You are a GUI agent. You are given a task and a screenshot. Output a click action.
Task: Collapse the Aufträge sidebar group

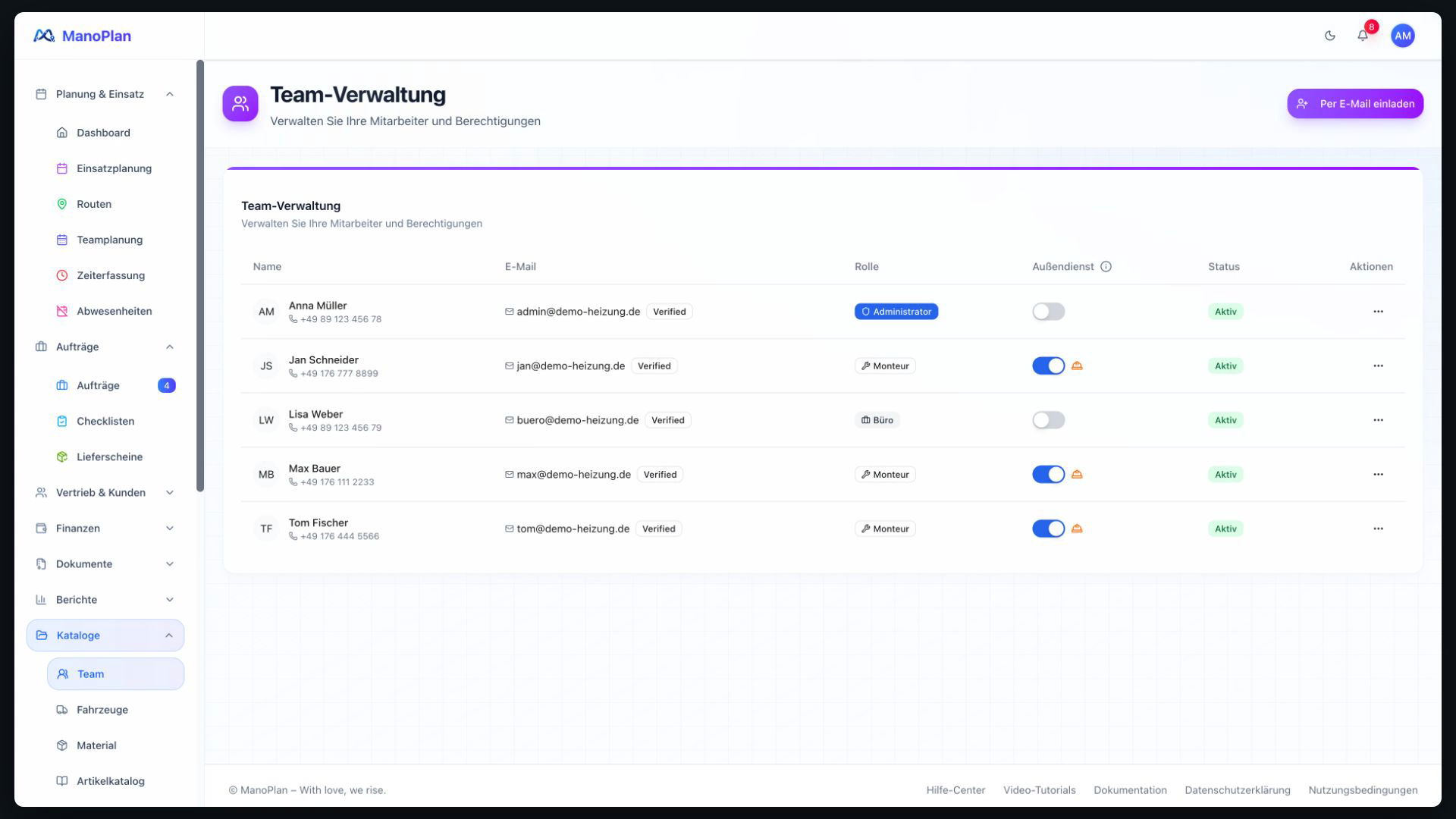point(105,347)
